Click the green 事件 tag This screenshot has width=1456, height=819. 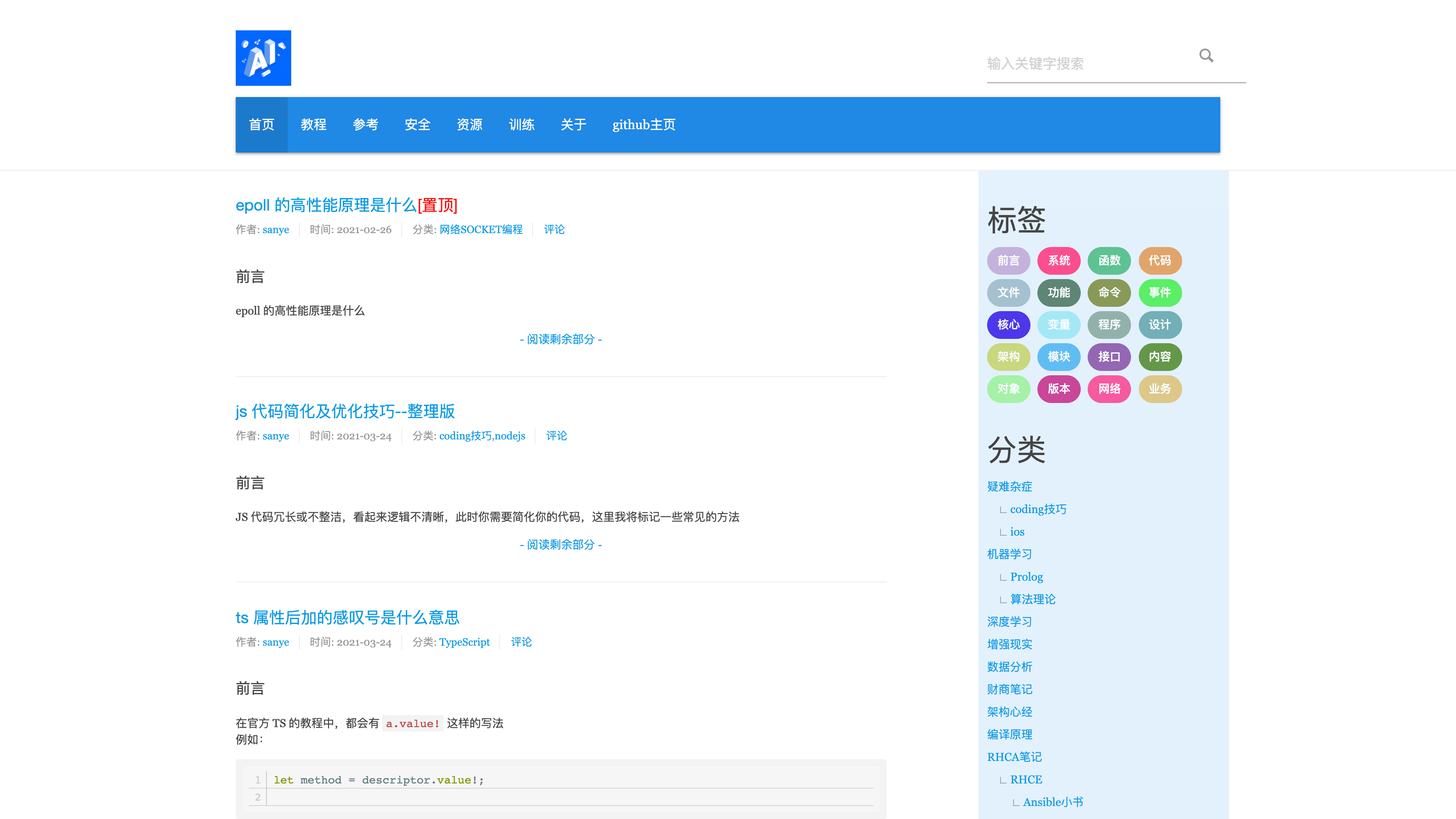point(1159,293)
